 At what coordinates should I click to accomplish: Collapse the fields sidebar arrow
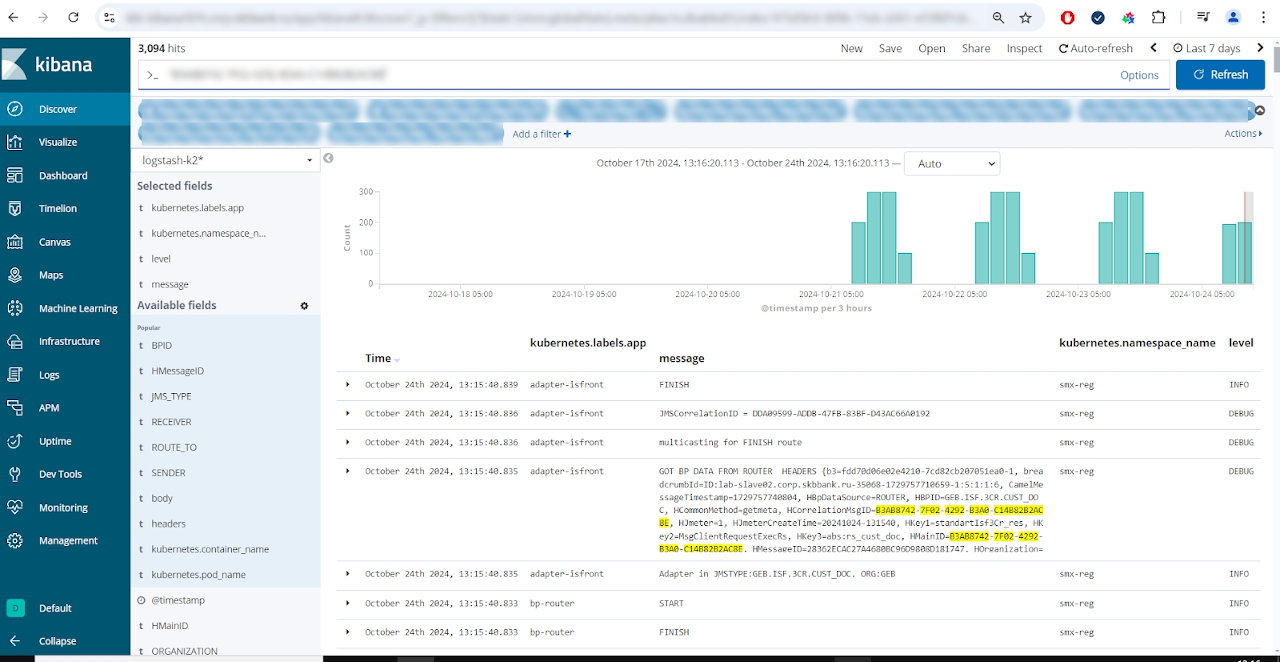pyautogui.click(x=328, y=158)
